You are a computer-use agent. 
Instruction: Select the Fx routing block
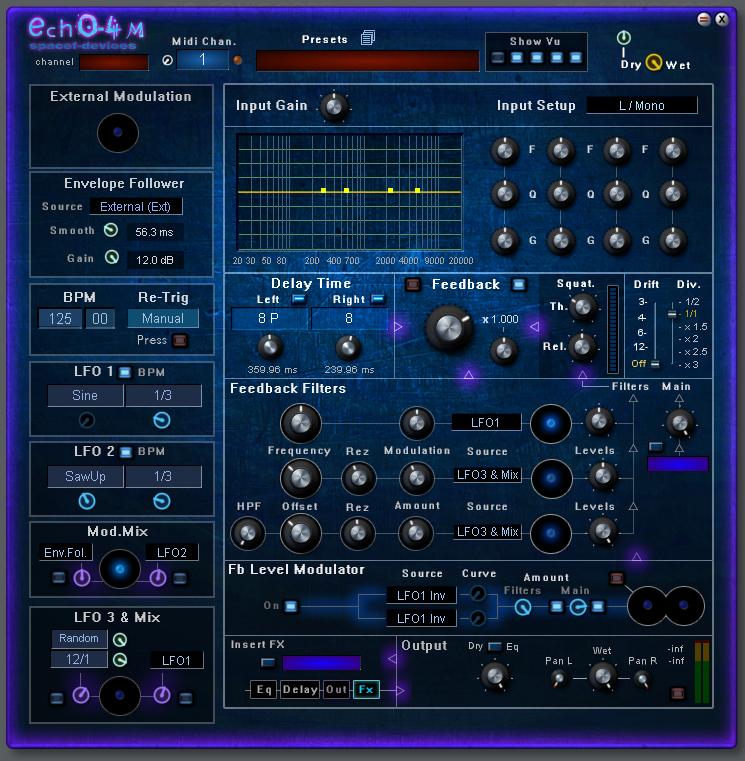click(366, 690)
